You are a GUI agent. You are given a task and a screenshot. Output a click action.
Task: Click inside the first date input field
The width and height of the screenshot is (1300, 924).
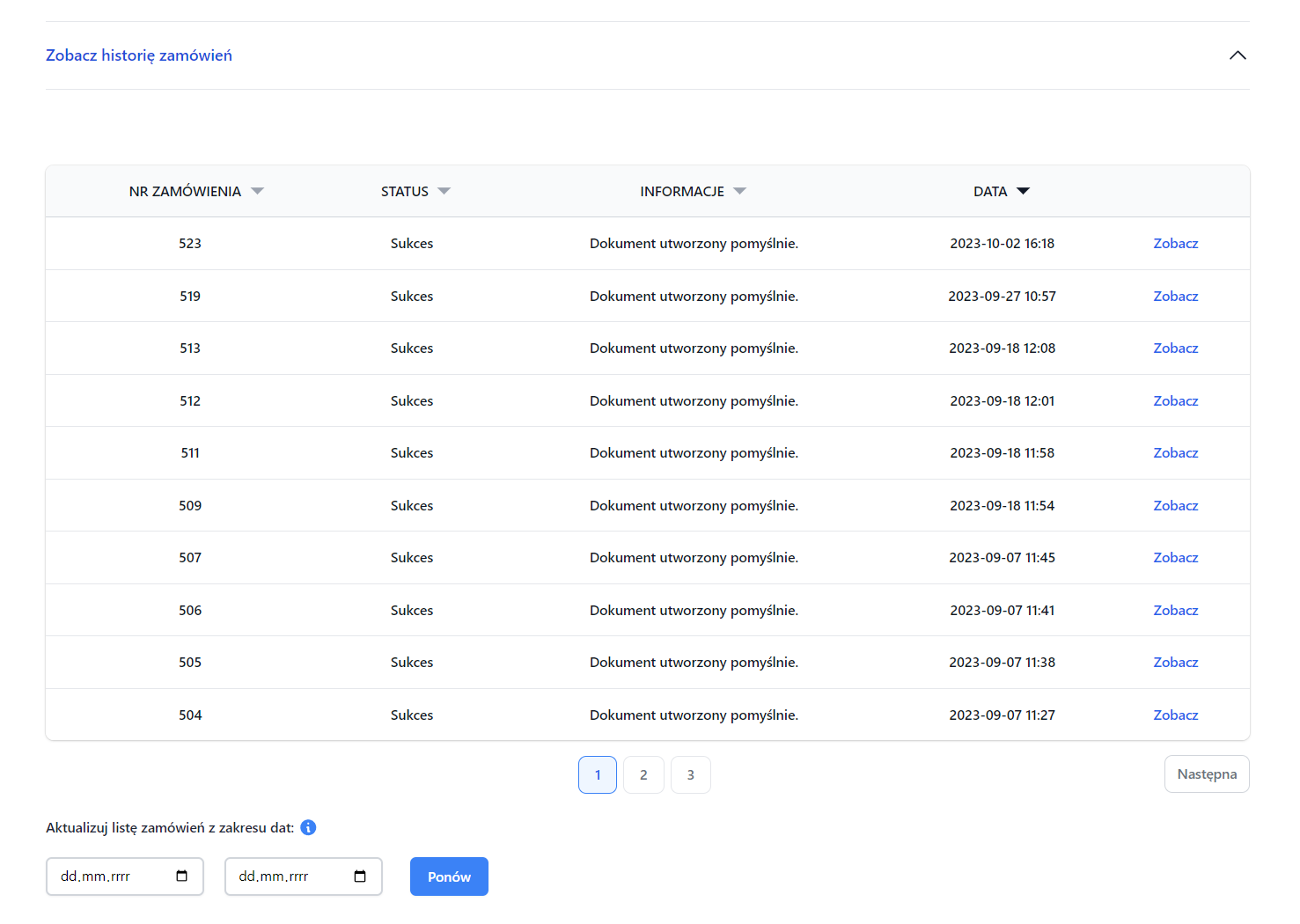(x=106, y=876)
